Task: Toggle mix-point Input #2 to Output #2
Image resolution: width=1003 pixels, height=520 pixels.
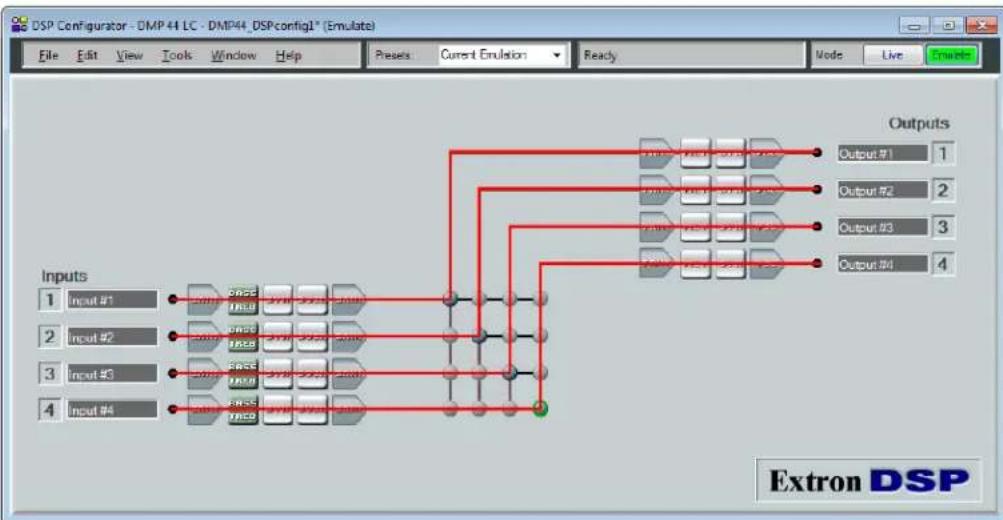Action: coord(479,335)
